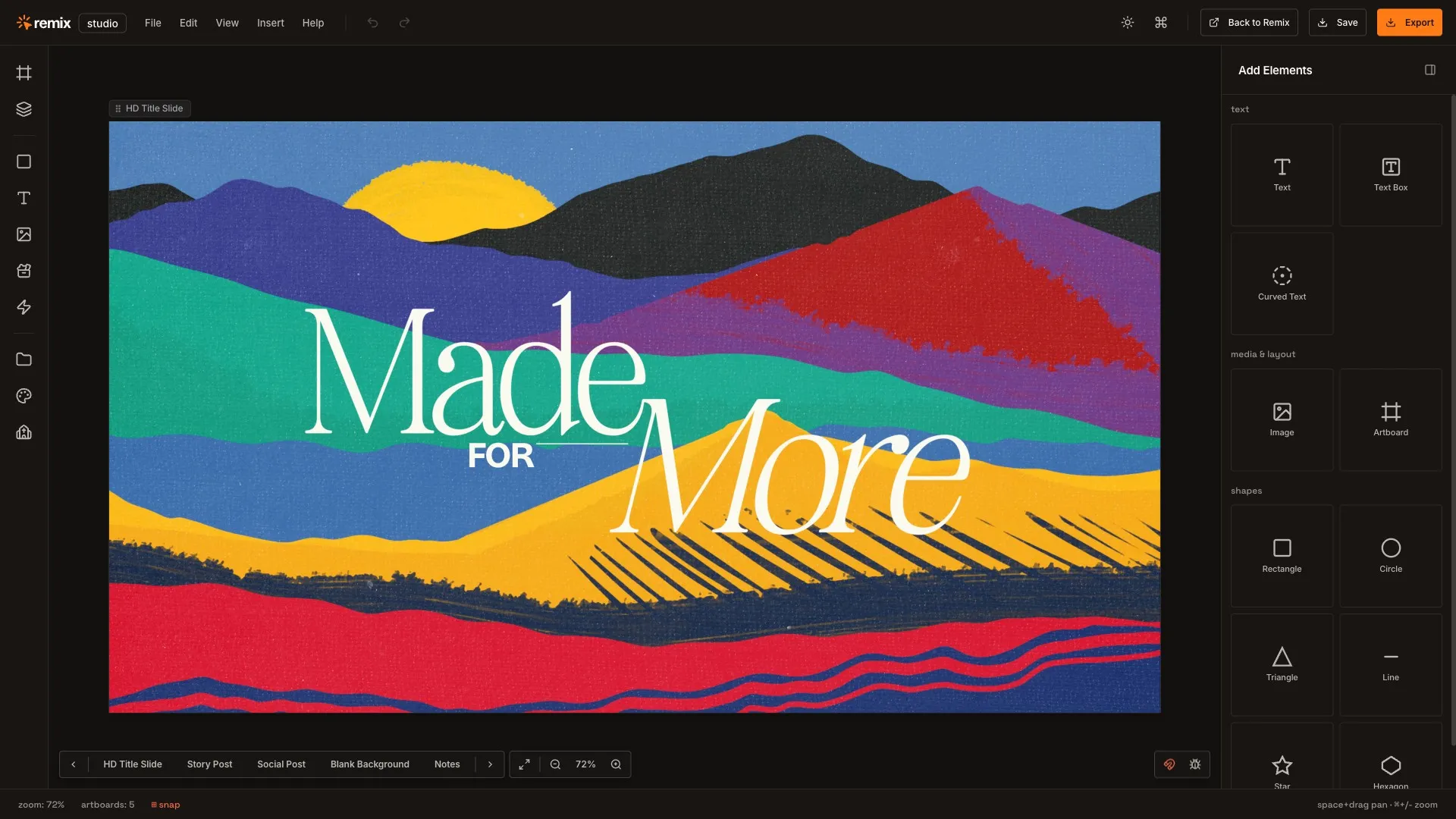Click the fit-to-screen expand icon
1456x819 pixels.
(524, 764)
